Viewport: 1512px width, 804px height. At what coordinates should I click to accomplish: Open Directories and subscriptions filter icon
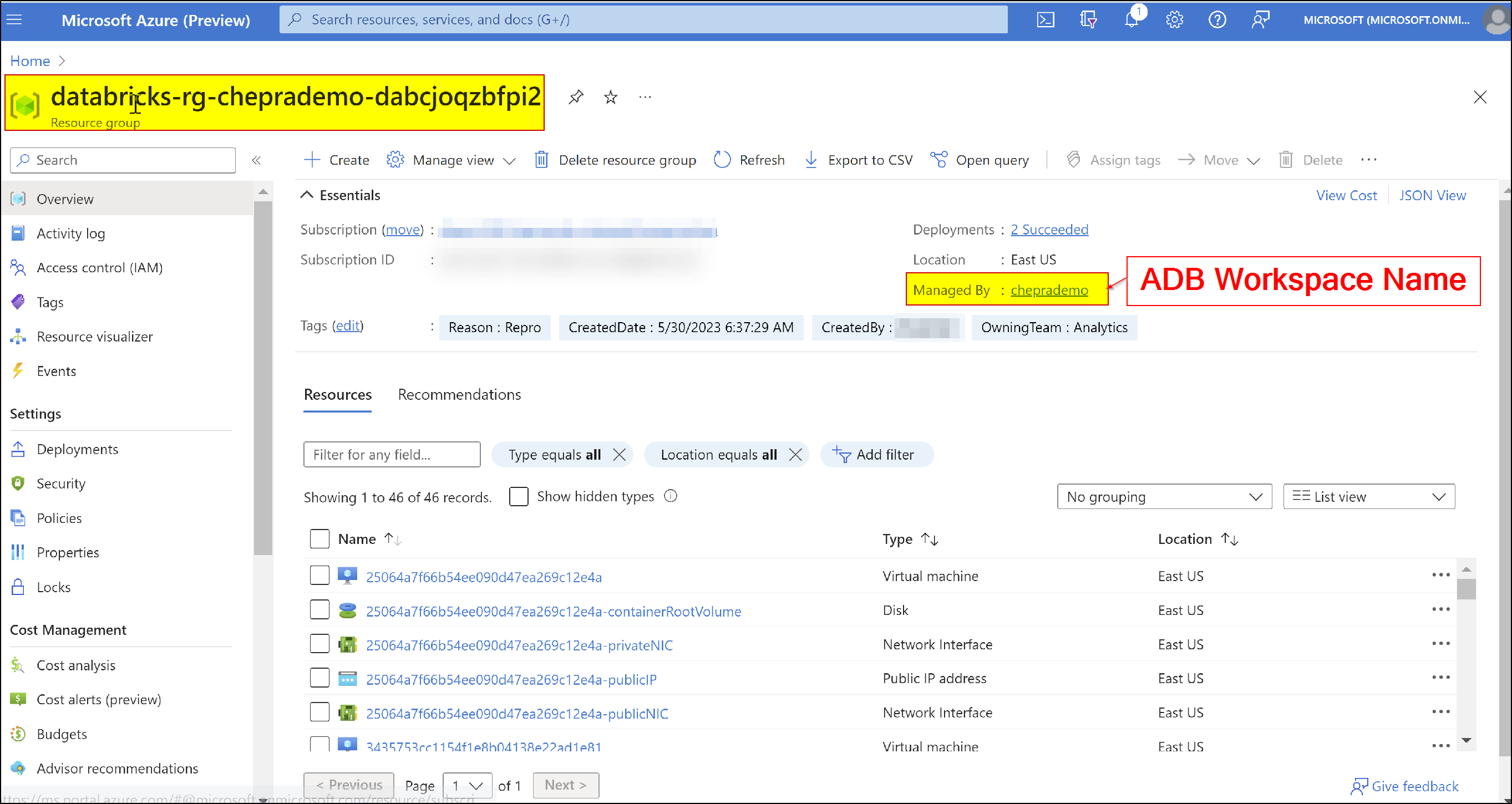1088,20
